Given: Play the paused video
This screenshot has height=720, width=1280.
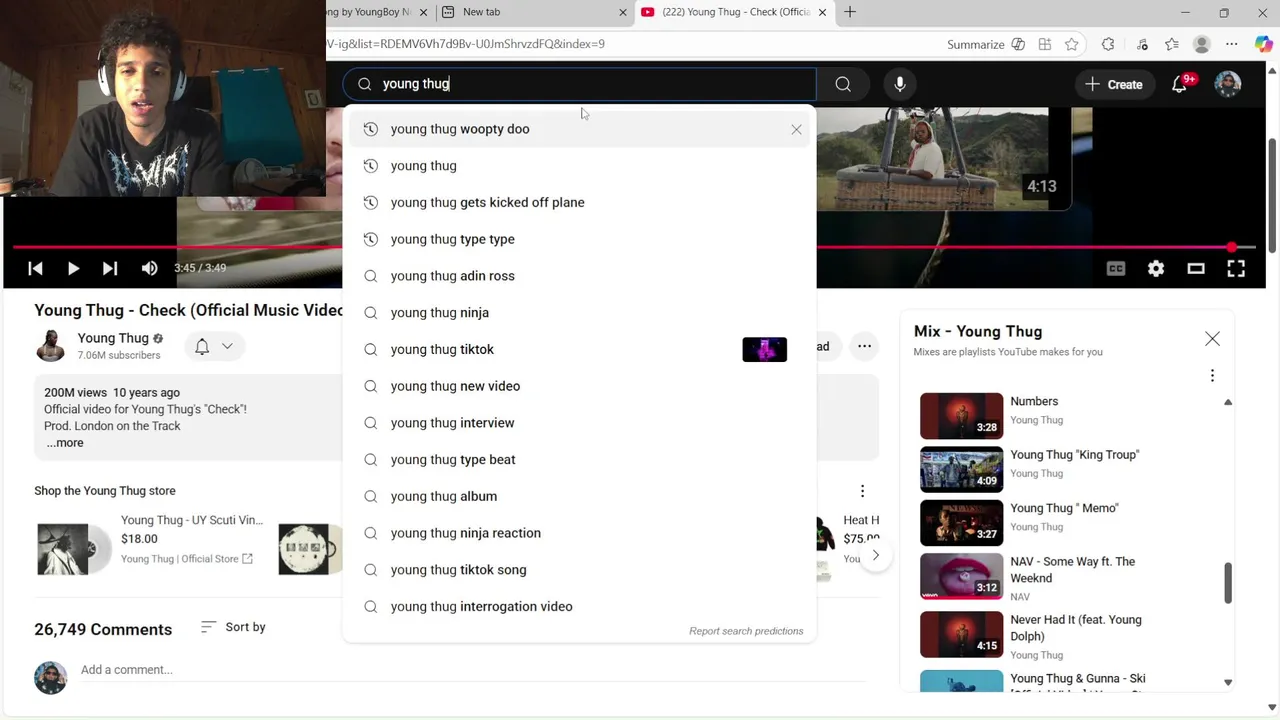Looking at the screenshot, I should [73, 268].
